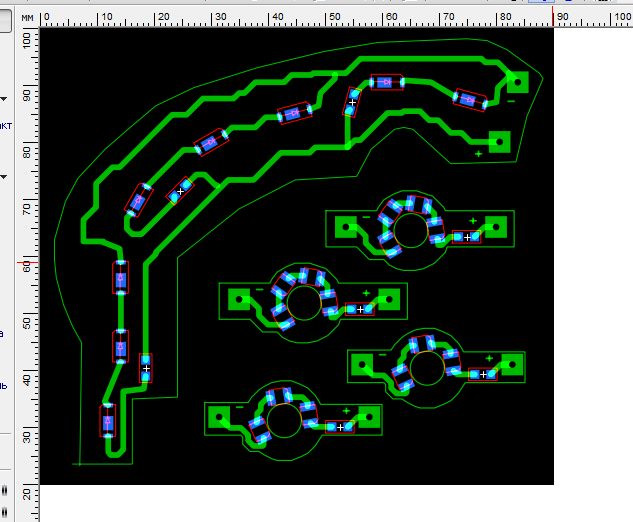
Task: Select crosshair resistor on third ring module
Action: pos(483,375)
